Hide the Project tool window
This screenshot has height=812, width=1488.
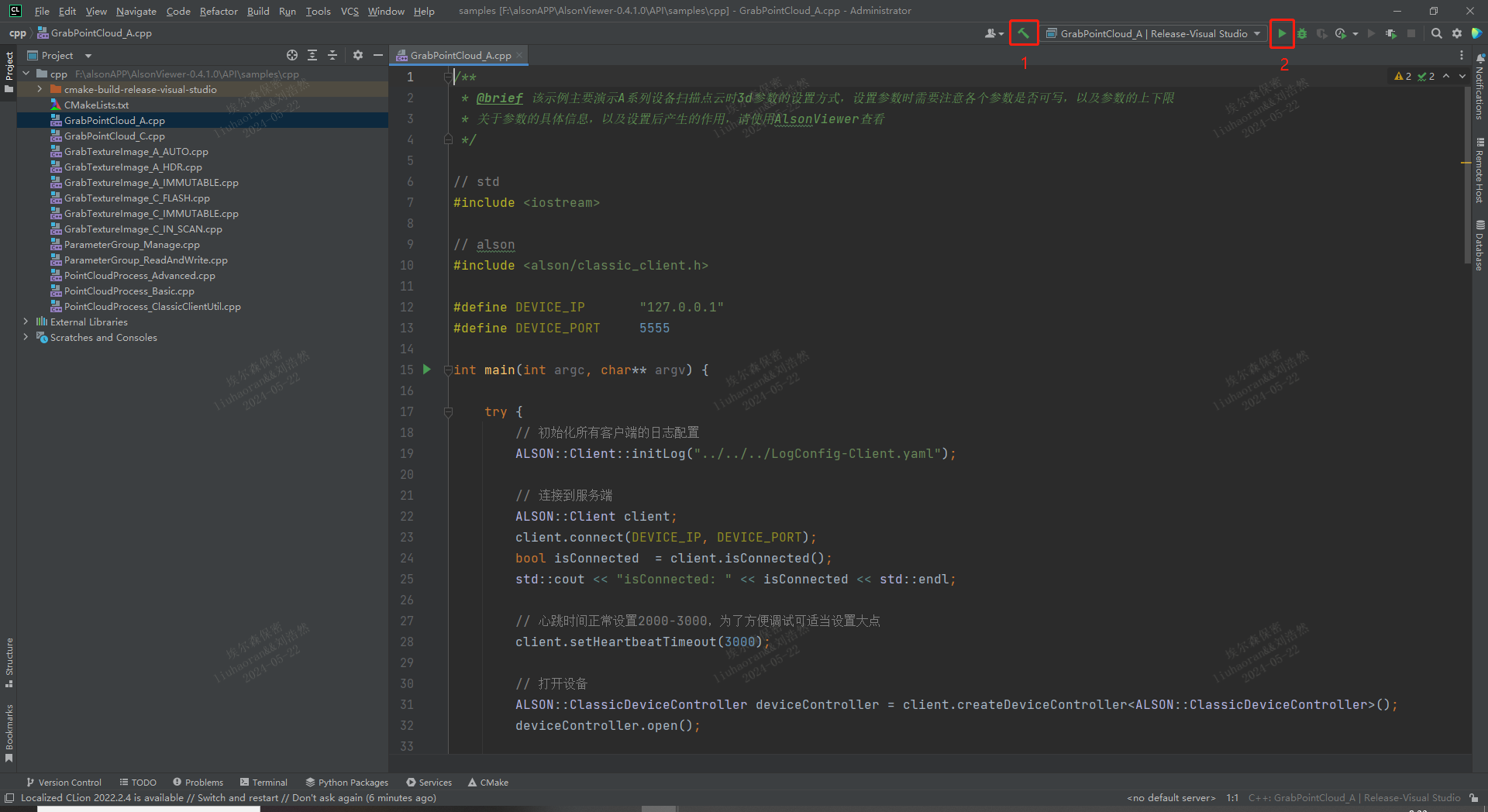(x=377, y=55)
